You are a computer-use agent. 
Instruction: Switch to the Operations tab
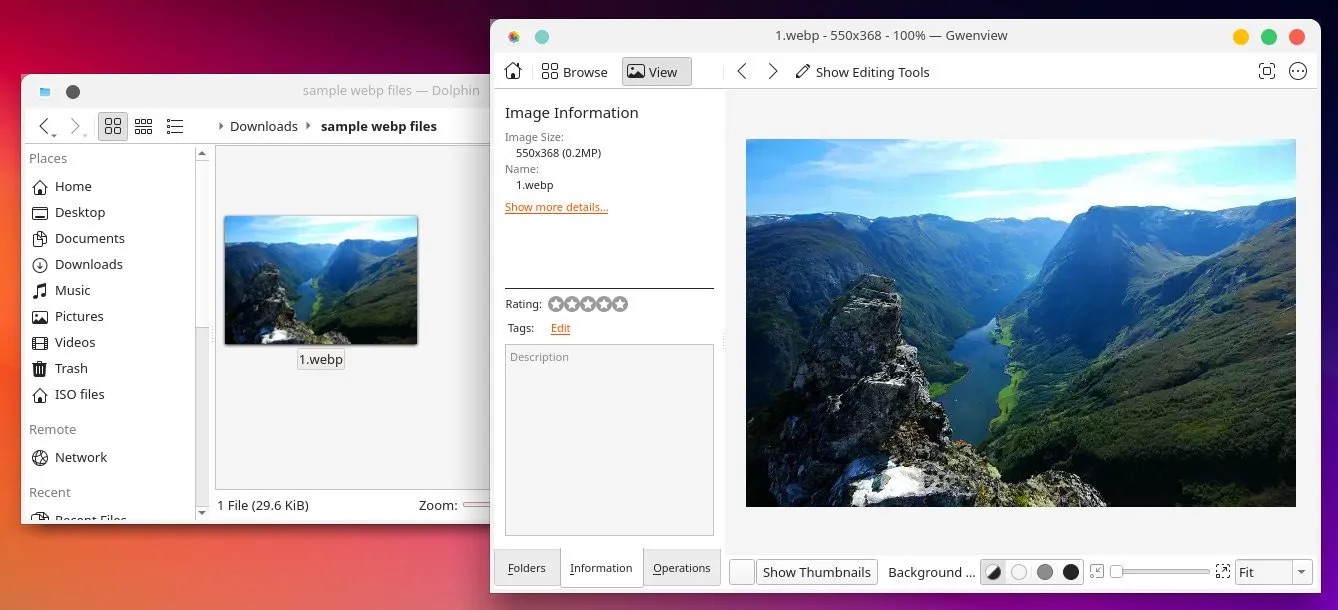tap(681, 567)
